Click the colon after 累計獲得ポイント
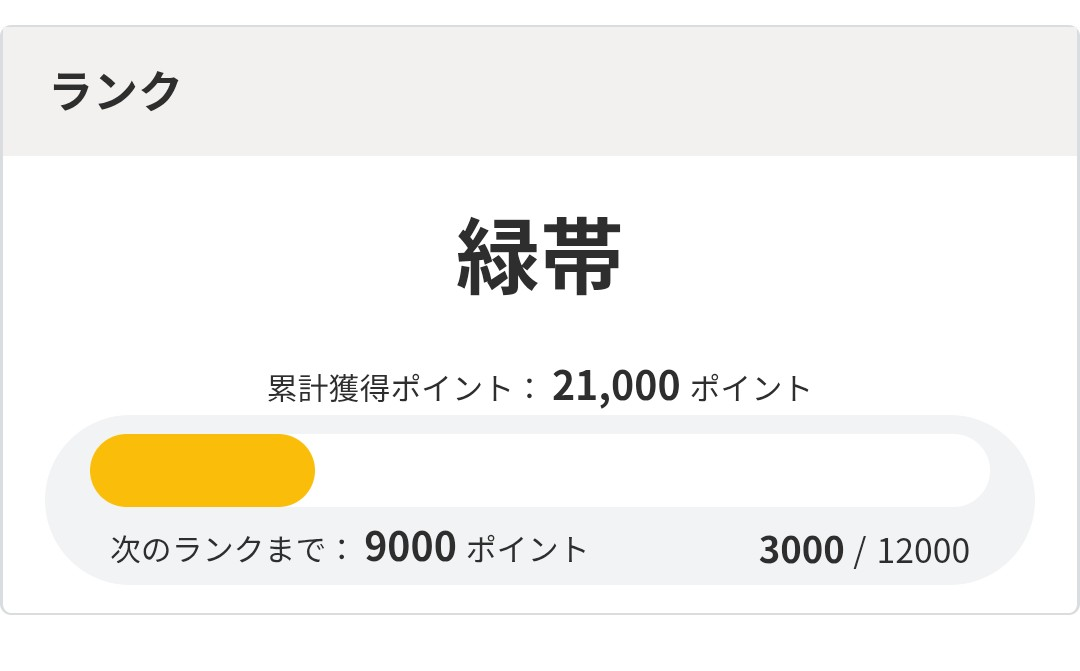This screenshot has height=671, width=1080. (x=530, y=389)
